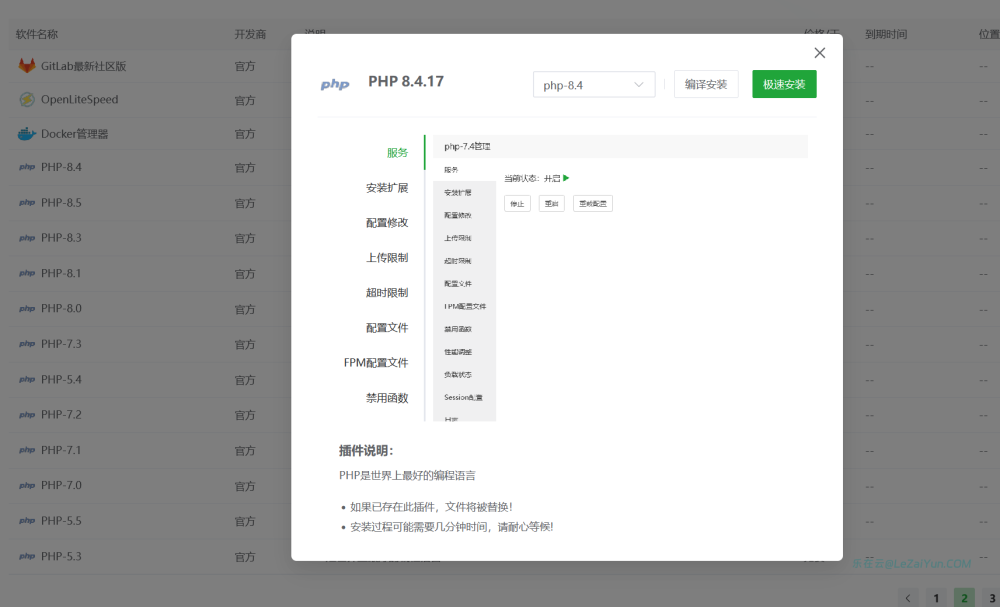Click the PHP-8.5 name in the list

tap(61, 203)
